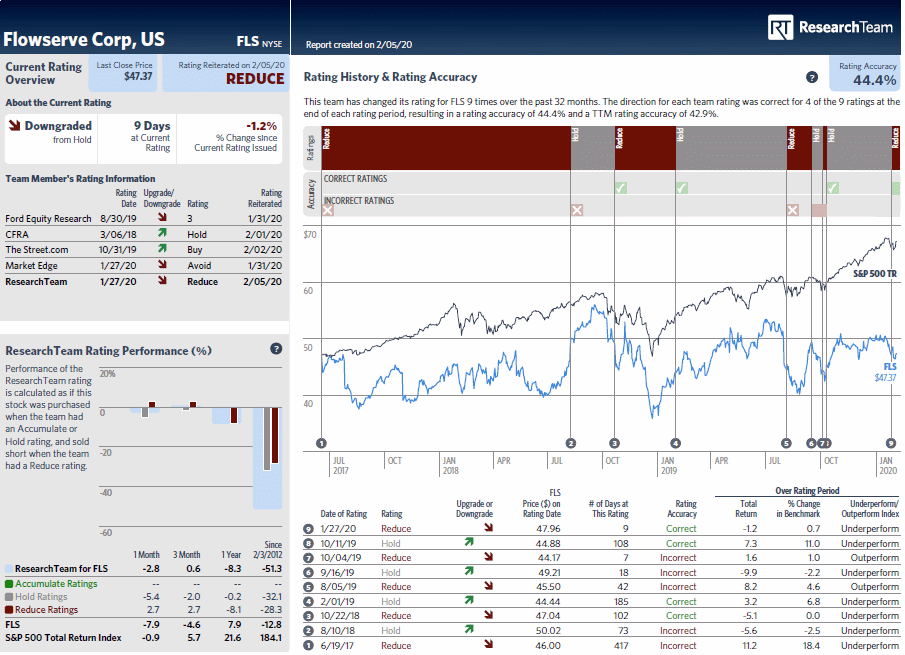Click the 'Over Rating Period' header

tap(807, 491)
